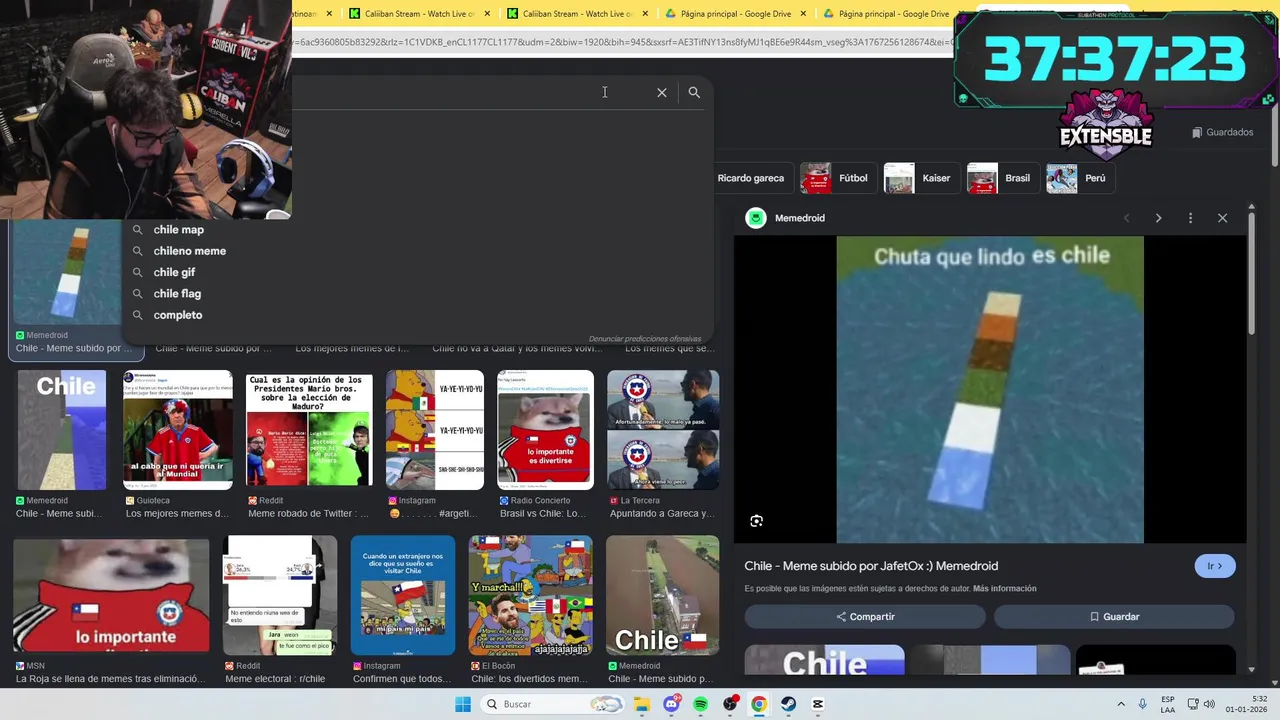The image size is (1280, 720).
Task: Open Spotify from the taskbar
Action: pyautogui.click(x=700, y=704)
